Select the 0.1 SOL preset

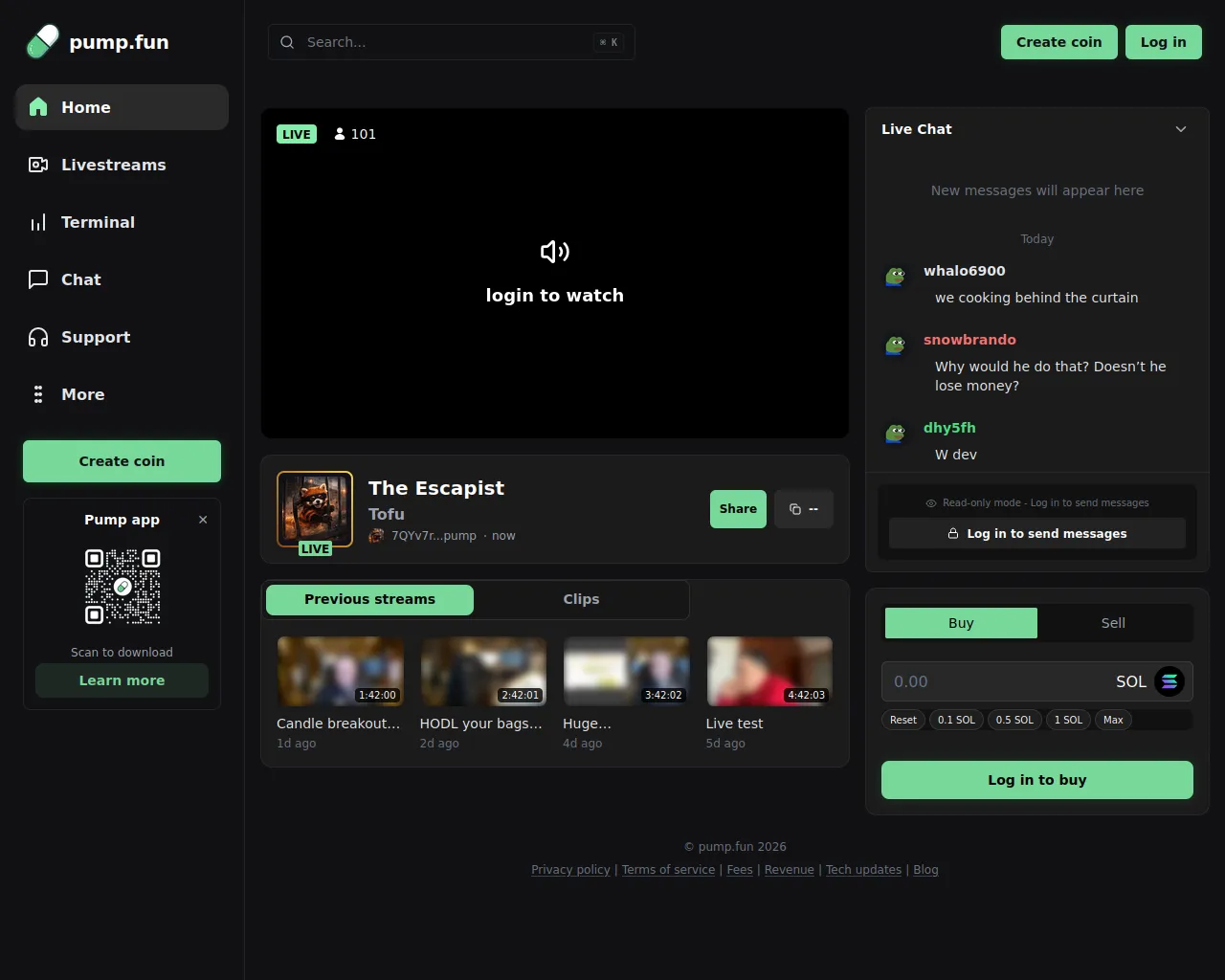point(956,720)
